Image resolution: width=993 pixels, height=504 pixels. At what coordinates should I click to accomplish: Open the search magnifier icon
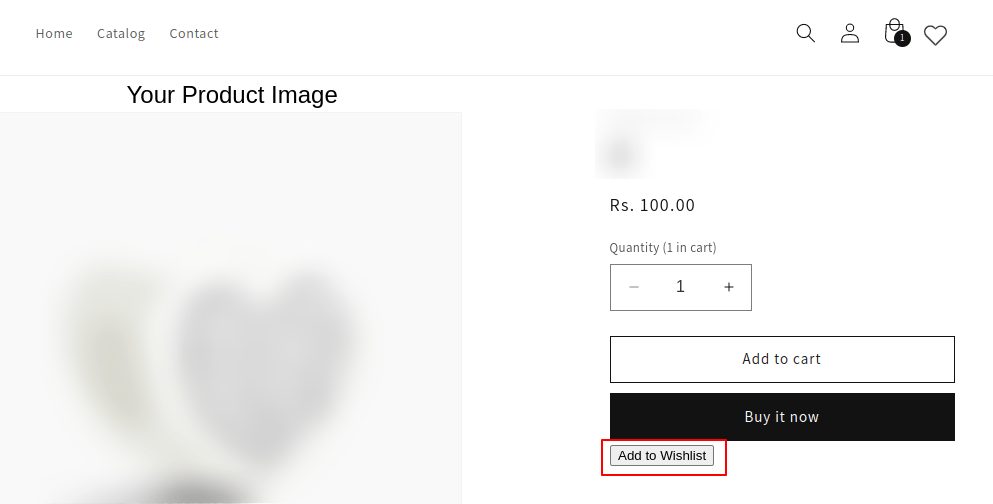(x=805, y=33)
